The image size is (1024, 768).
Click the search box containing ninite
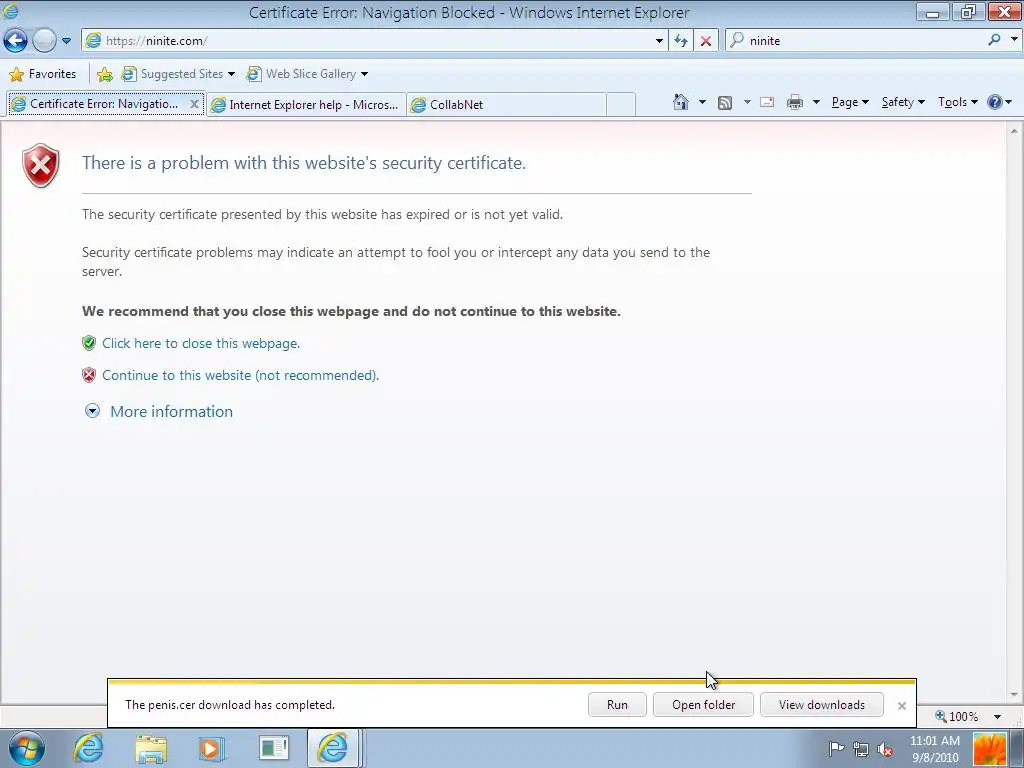(x=856, y=40)
